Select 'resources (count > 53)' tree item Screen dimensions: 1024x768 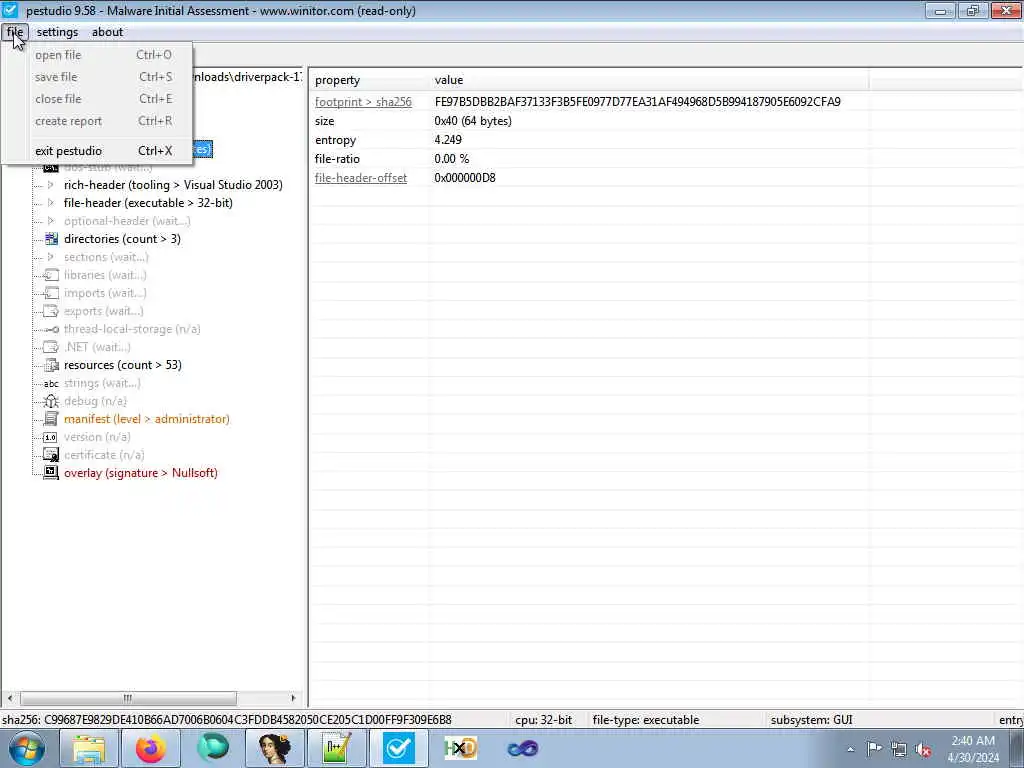coord(123,365)
